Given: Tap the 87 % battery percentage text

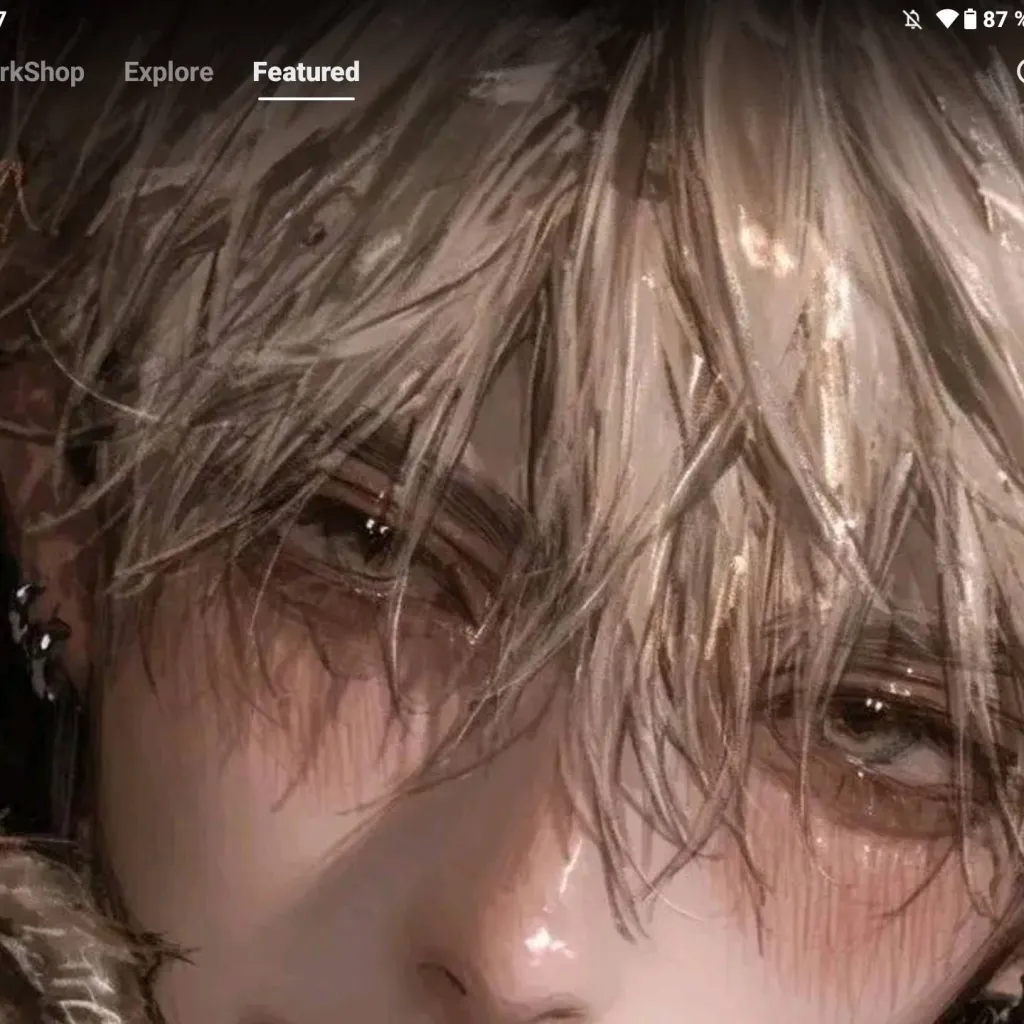Looking at the screenshot, I should 1002,19.
